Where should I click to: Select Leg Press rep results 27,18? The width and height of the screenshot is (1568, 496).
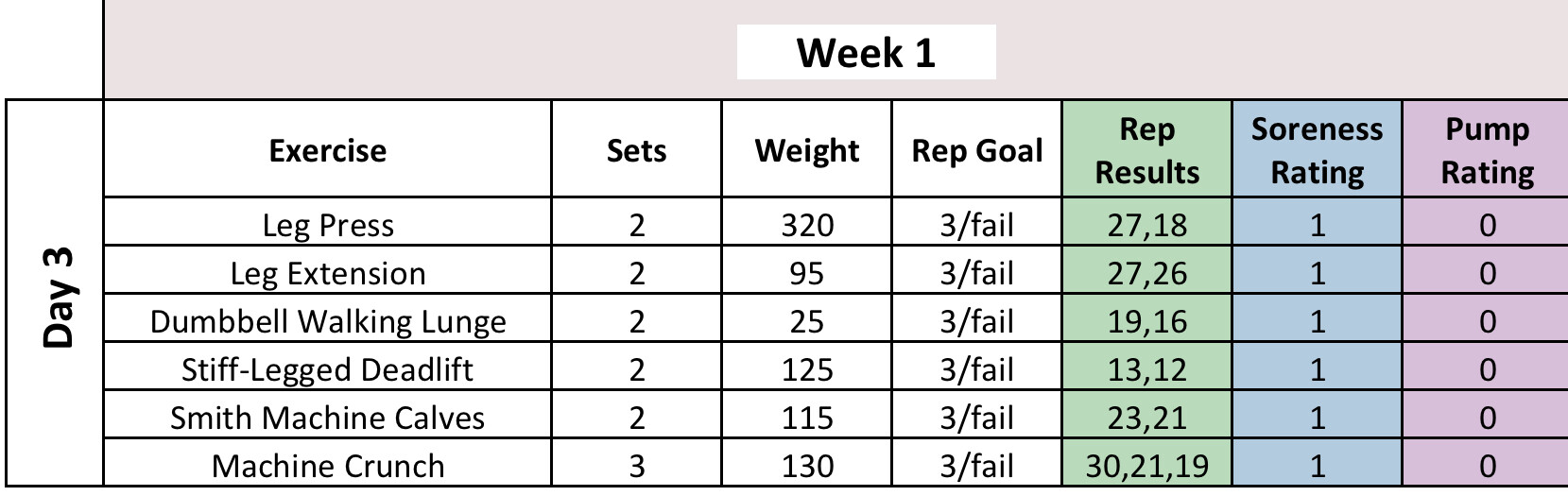(1146, 225)
